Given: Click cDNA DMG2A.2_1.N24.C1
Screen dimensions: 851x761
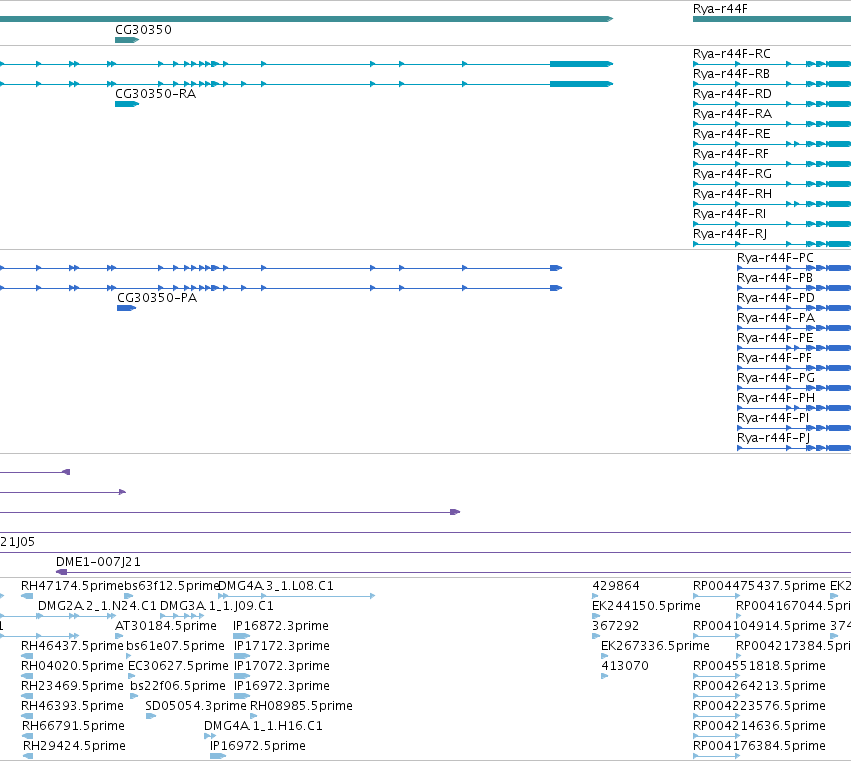Looking at the screenshot, I should pos(97,606).
